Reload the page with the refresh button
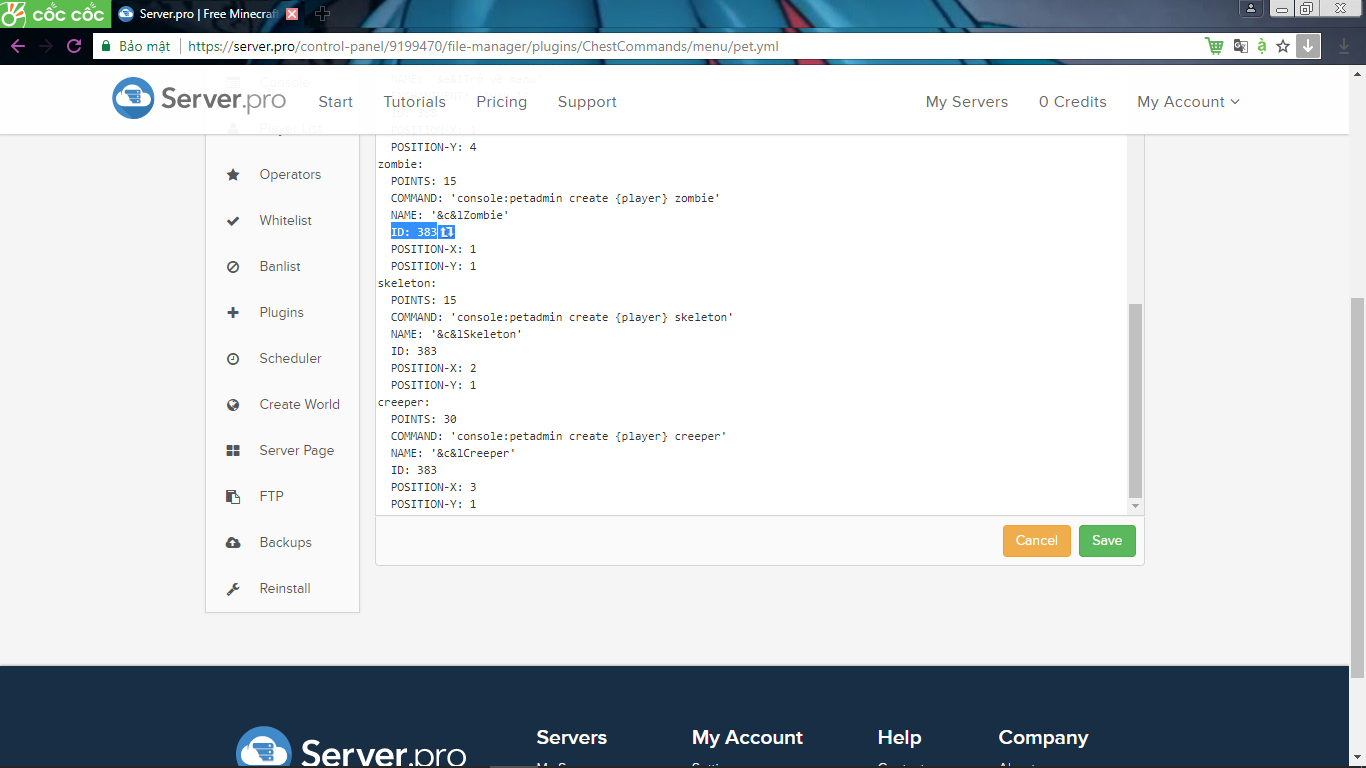1366x768 pixels. [x=74, y=46]
